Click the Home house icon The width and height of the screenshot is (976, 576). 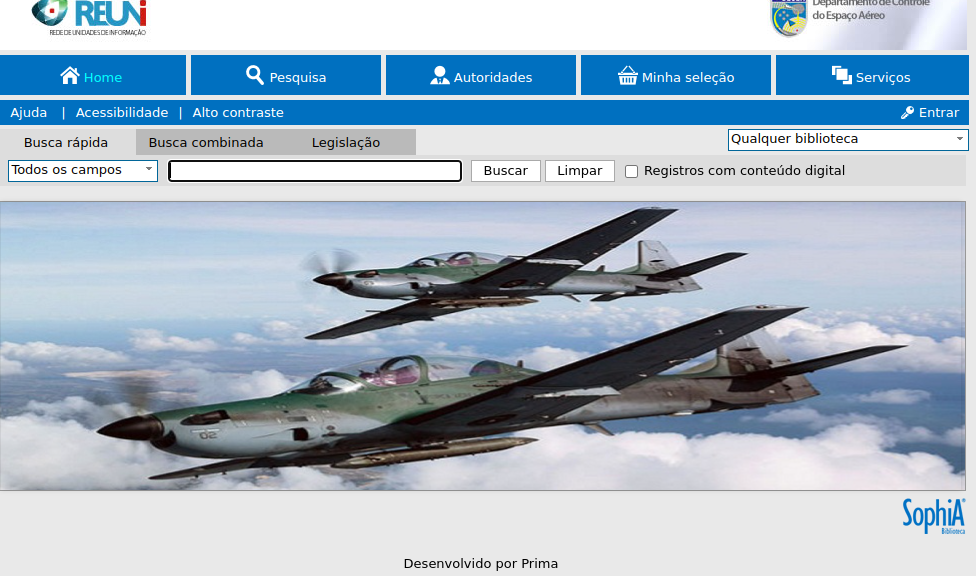[x=70, y=75]
